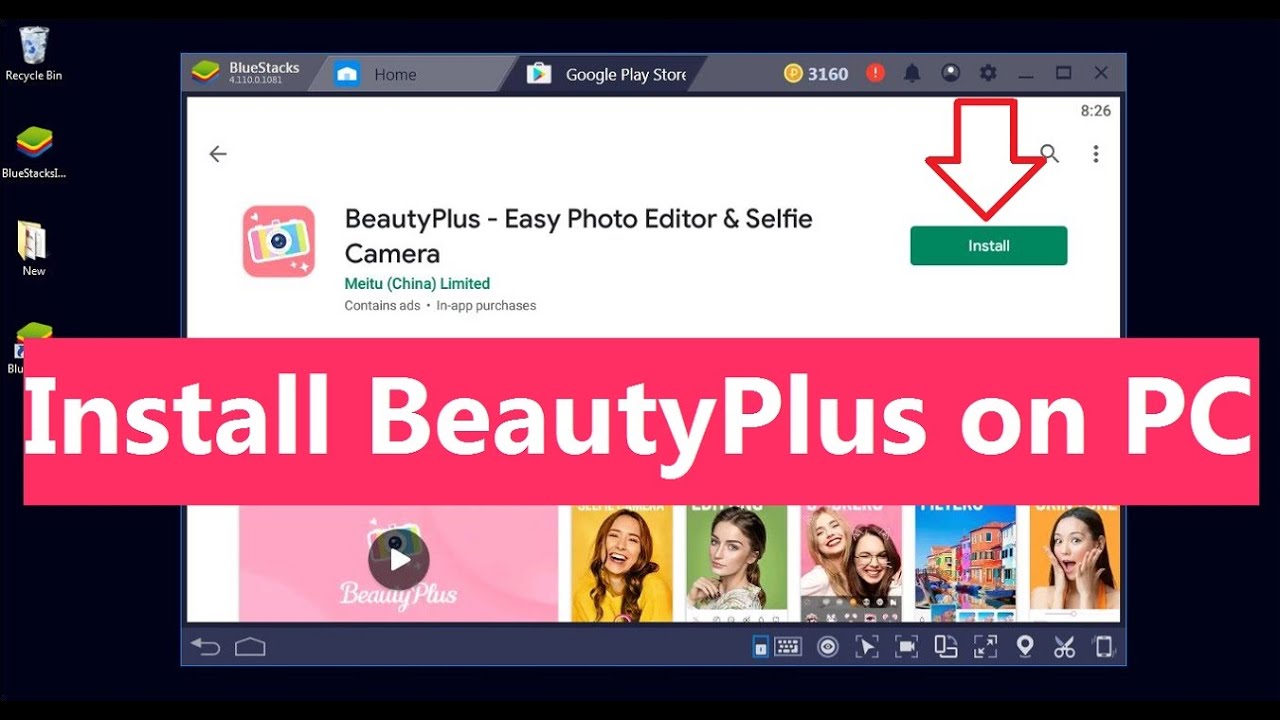Open BlueStacks settings gear
This screenshot has width=1280, height=720.
(988, 73)
